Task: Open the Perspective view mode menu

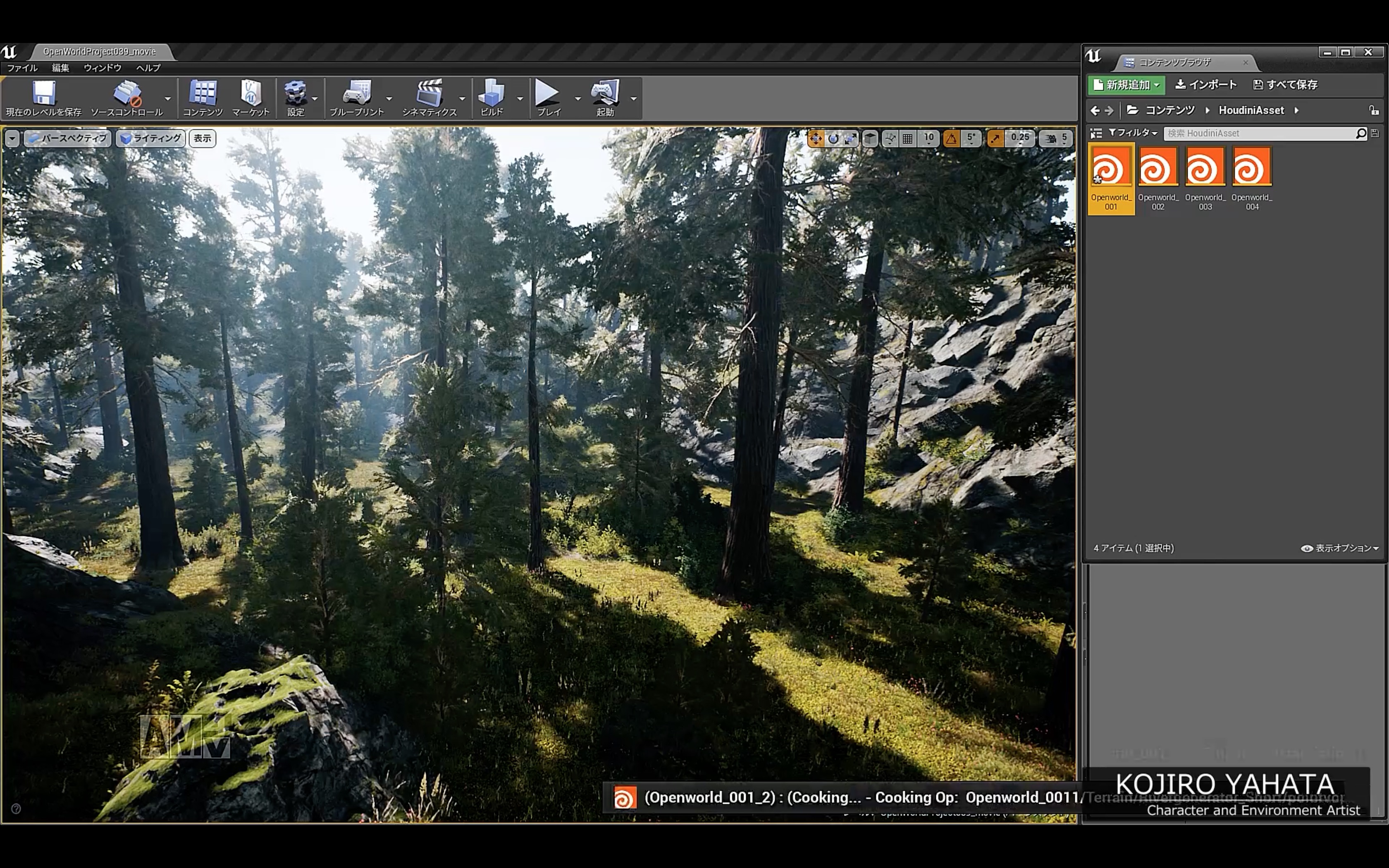Action: point(68,138)
